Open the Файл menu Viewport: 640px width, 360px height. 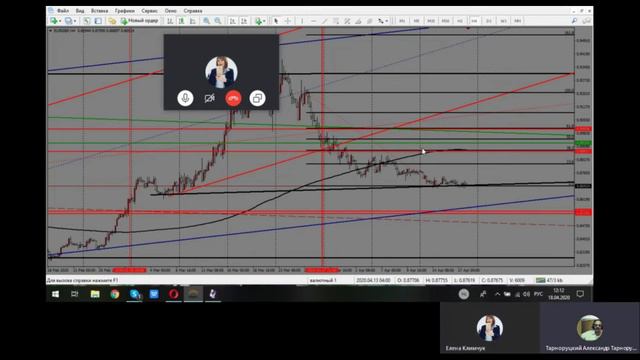point(63,11)
